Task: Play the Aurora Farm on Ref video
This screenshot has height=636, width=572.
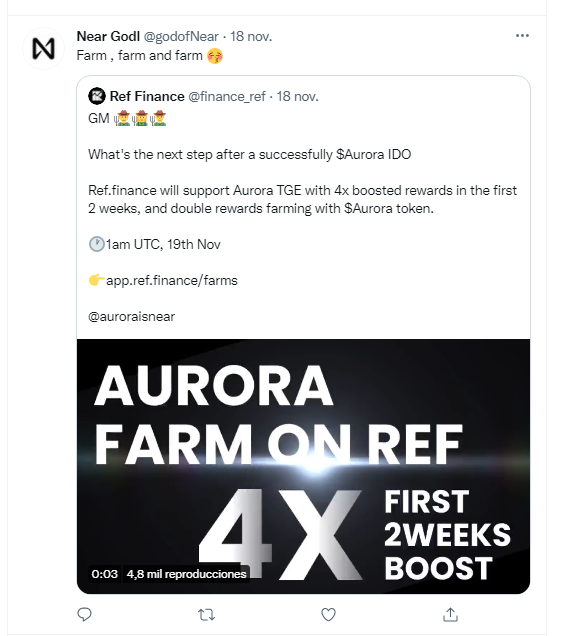Action: [303, 466]
